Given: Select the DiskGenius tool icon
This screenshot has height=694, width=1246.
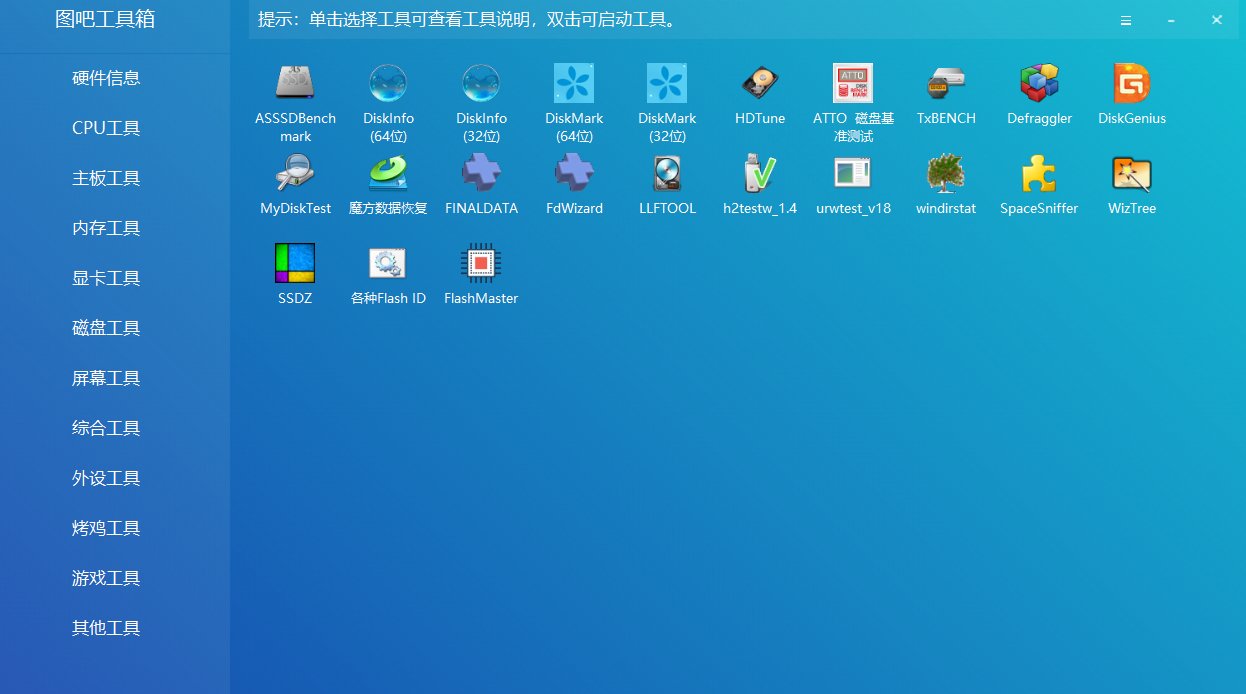Looking at the screenshot, I should [x=1132, y=83].
